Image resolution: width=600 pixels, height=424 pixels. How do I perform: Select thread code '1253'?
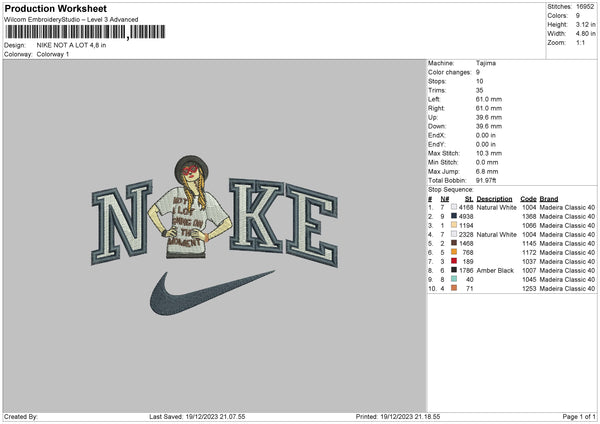[529, 288]
